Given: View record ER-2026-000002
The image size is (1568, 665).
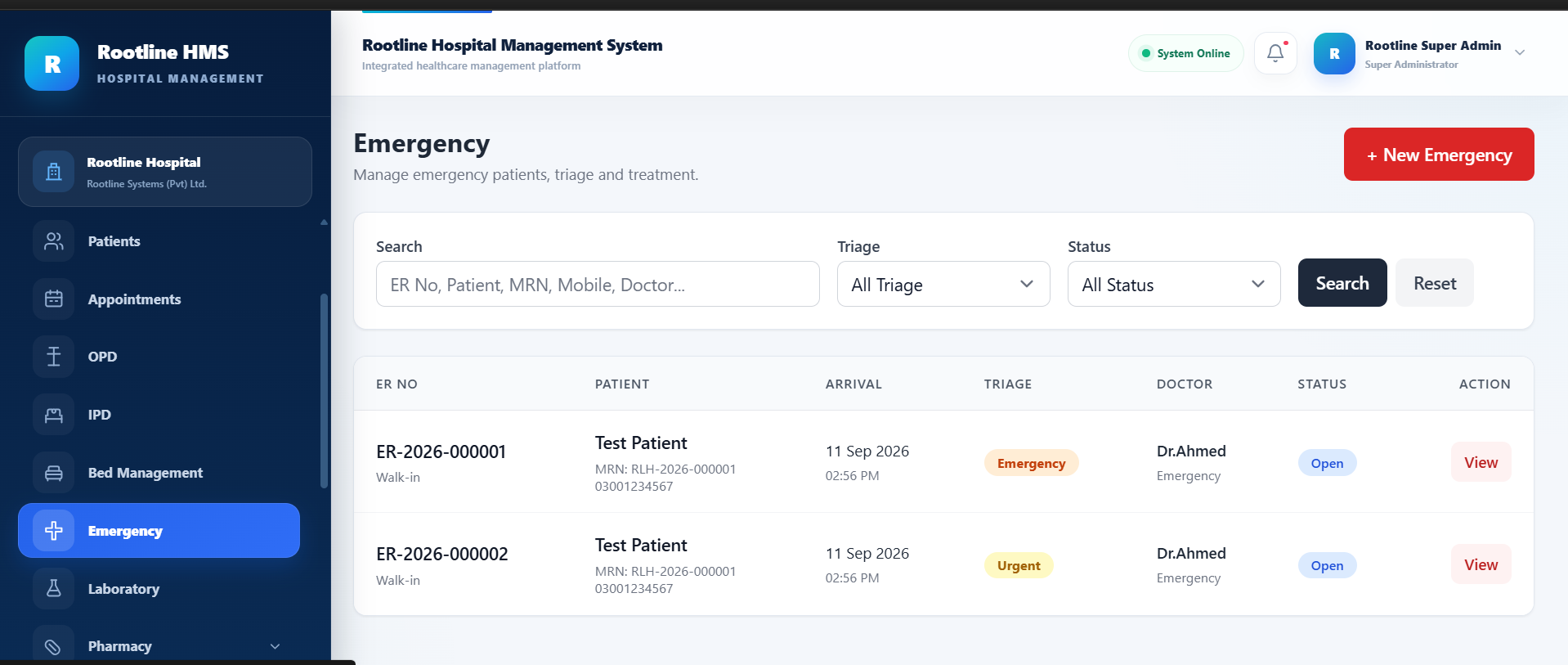Looking at the screenshot, I should coord(1481,564).
